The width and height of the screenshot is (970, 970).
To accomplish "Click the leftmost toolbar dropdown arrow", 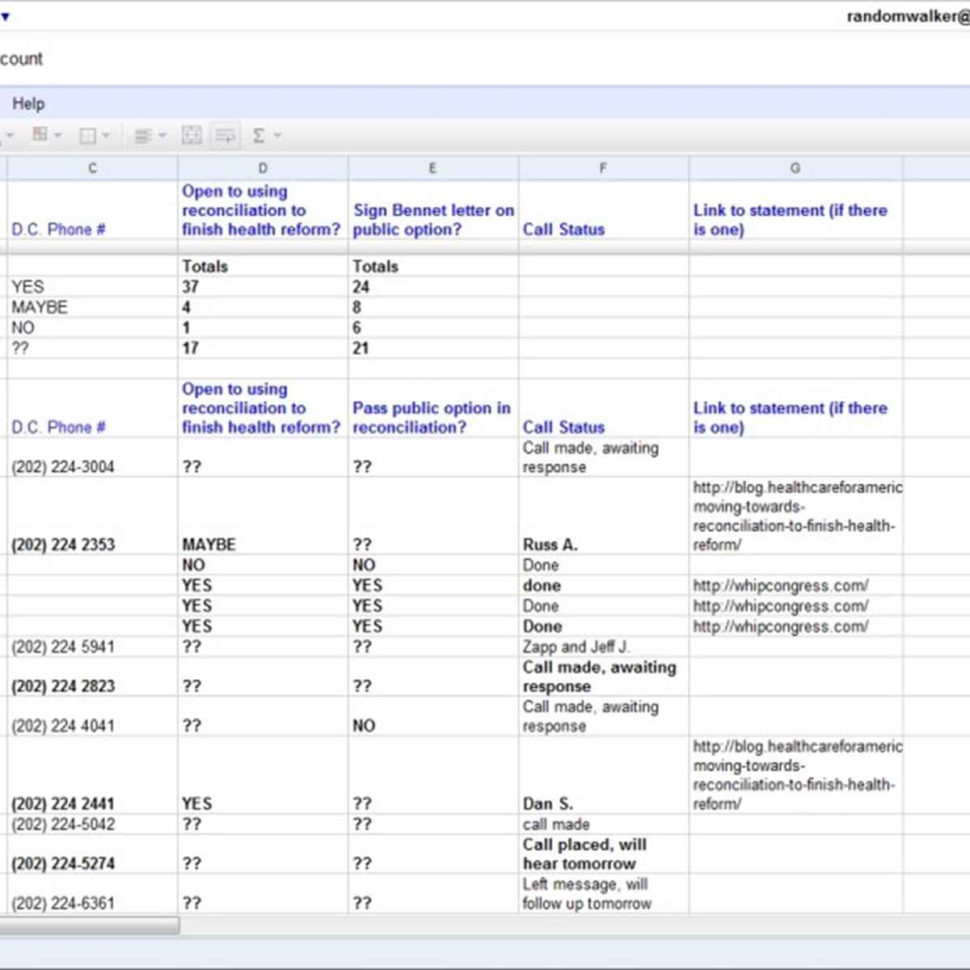I will pos(11,134).
